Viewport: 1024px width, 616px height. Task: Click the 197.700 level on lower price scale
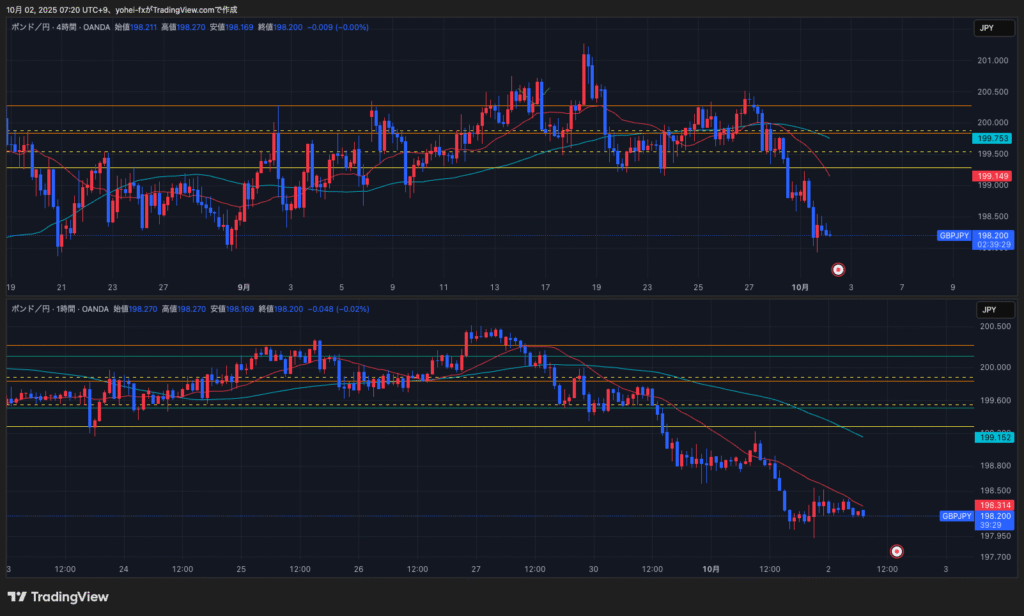coord(993,557)
